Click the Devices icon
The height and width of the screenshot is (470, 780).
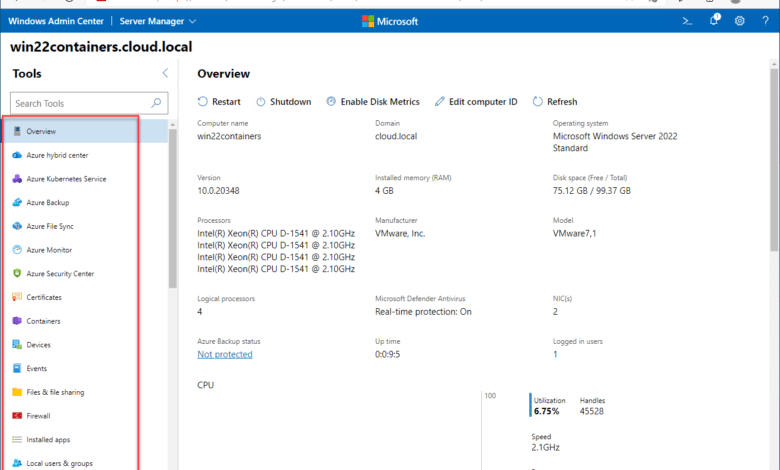tap(17, 345)
